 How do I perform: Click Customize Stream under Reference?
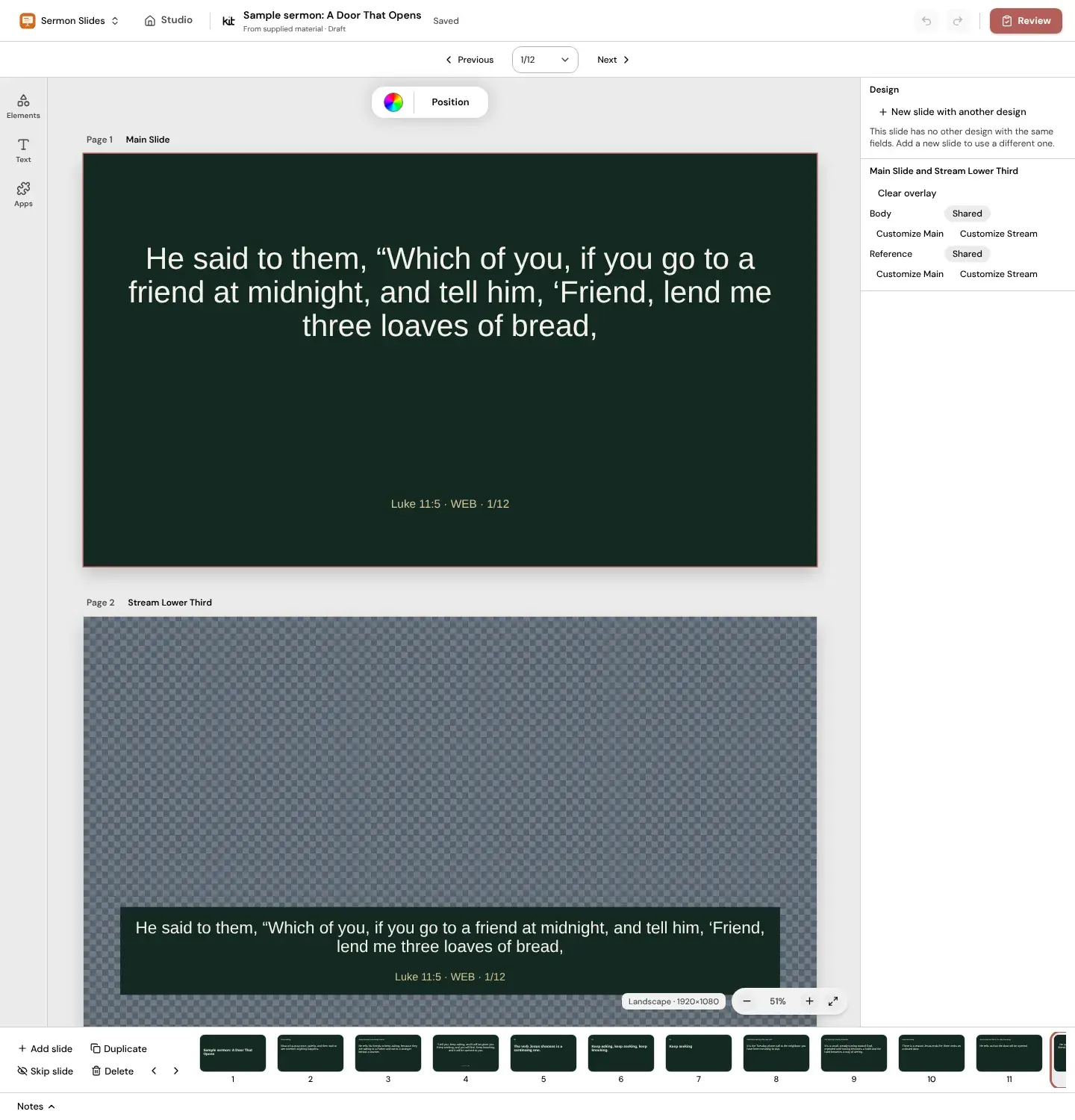click(999, 274)
